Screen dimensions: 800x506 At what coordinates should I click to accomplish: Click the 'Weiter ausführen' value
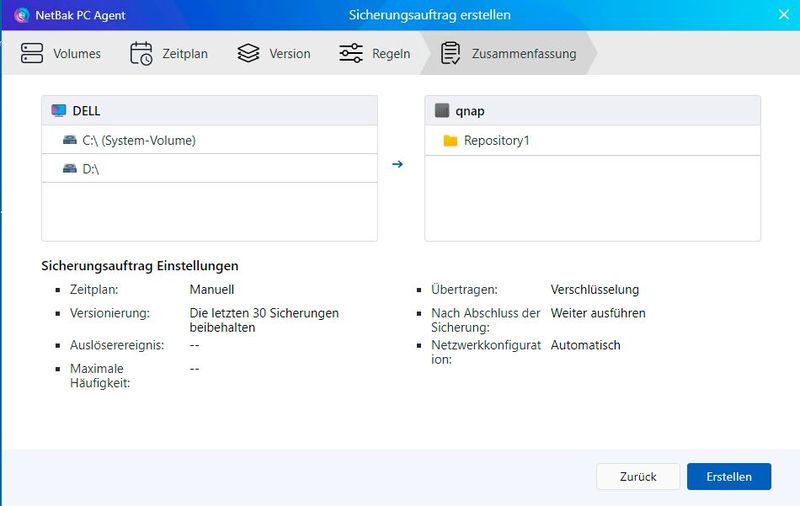[x=598, y=313]
